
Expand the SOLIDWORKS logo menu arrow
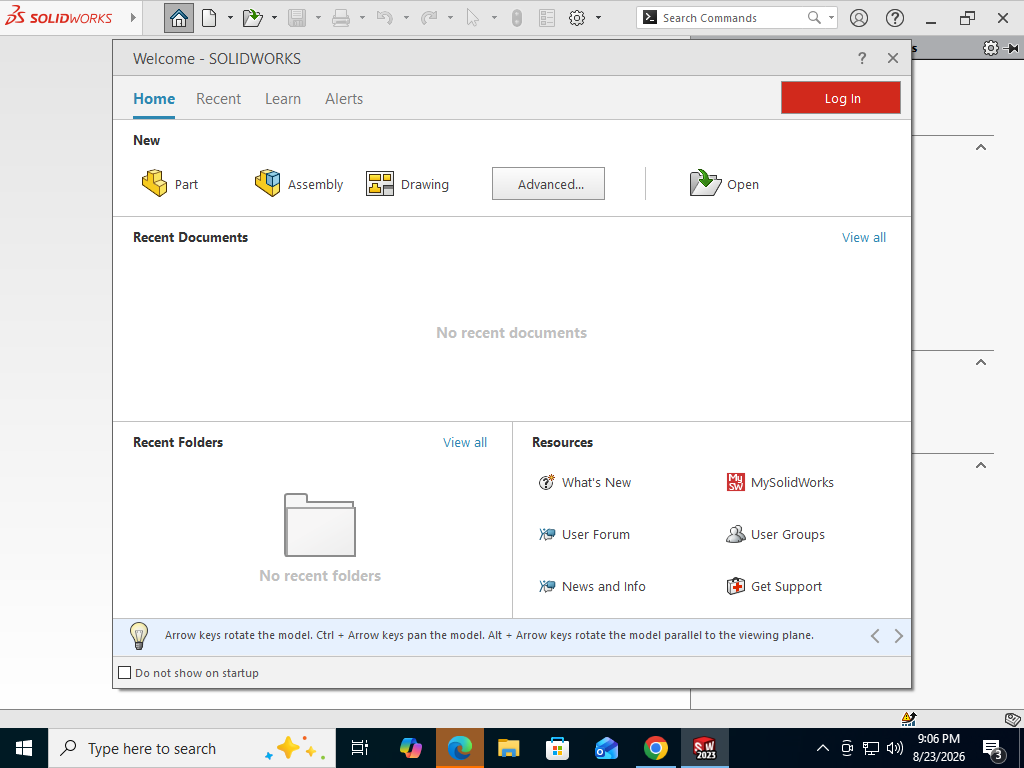[133, 18]
